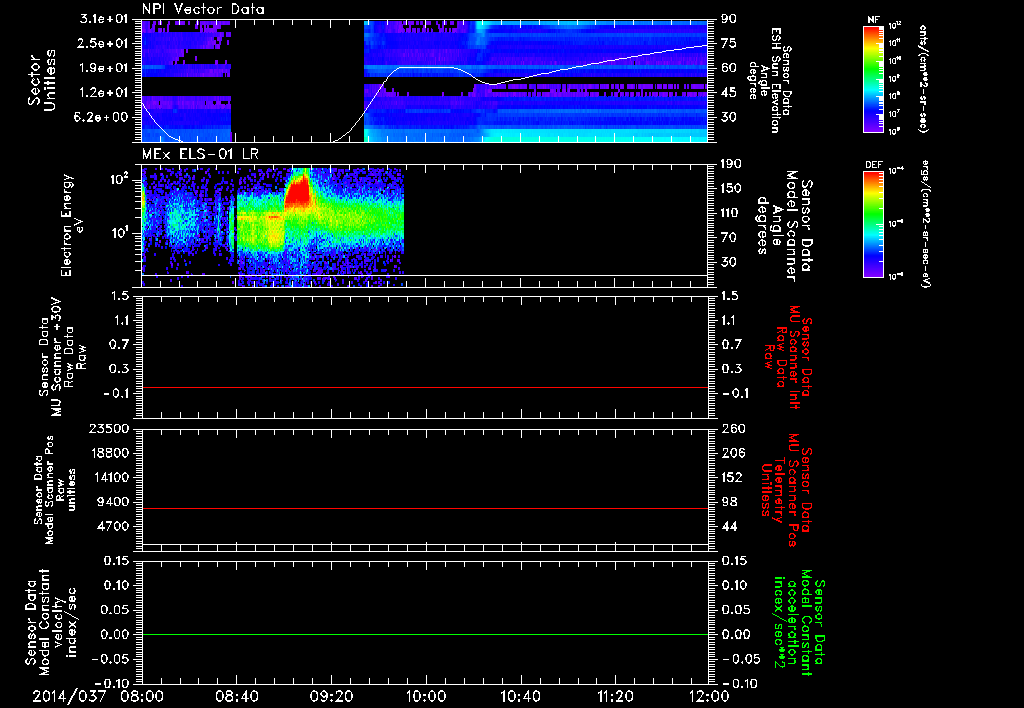Click the white sun elevation curve plateau

tap(428, 67)
